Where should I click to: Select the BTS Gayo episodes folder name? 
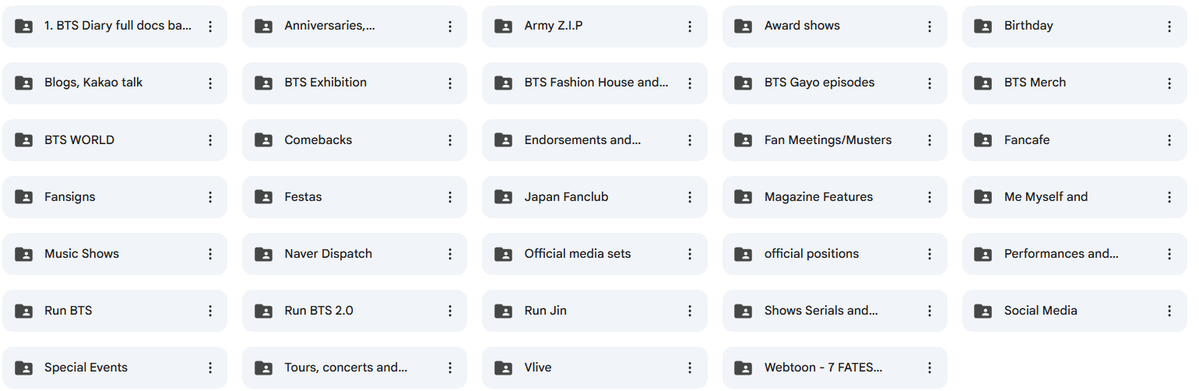[x=820, y=83]
